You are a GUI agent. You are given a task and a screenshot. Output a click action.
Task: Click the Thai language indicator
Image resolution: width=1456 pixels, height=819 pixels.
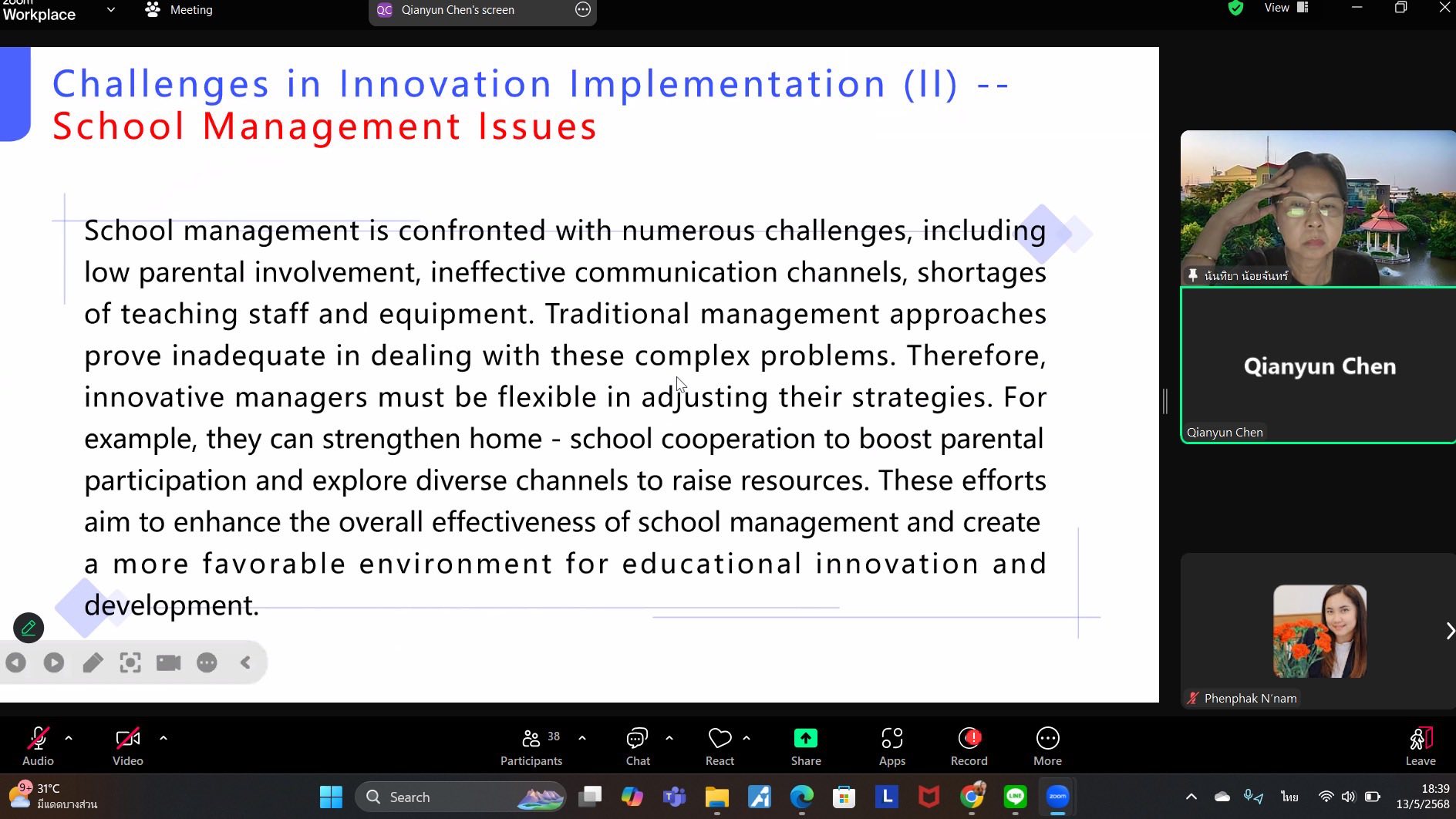tap(1289, 797)
